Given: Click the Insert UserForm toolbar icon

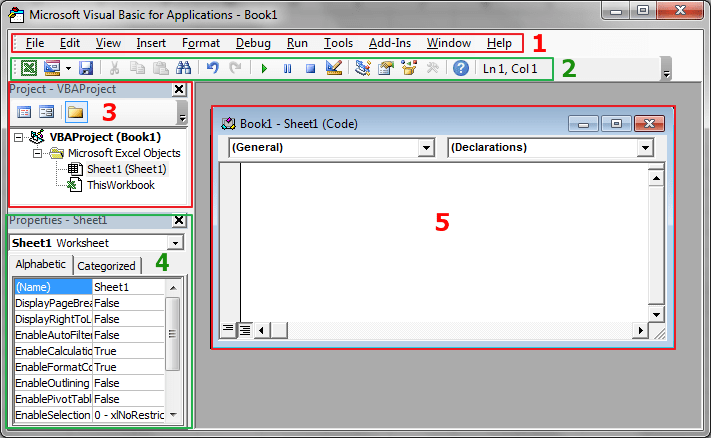Looking at the screenshot, I should tap(52, 68).
